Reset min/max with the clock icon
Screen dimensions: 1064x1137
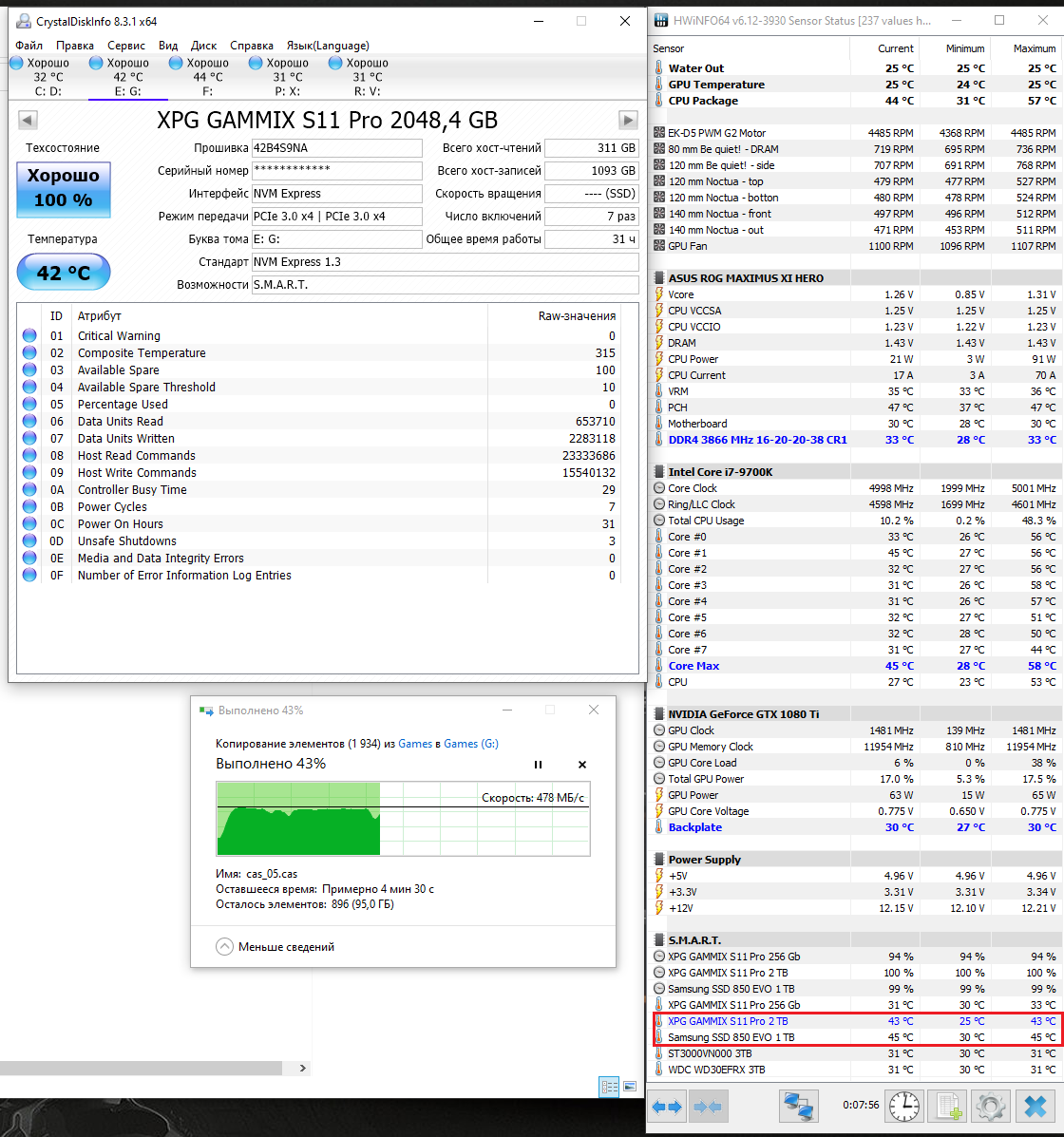tap(904, 1107)
